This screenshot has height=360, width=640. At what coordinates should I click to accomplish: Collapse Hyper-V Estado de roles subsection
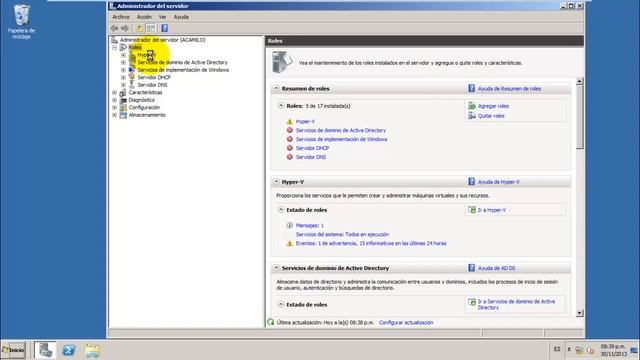[x=281, y=210]
